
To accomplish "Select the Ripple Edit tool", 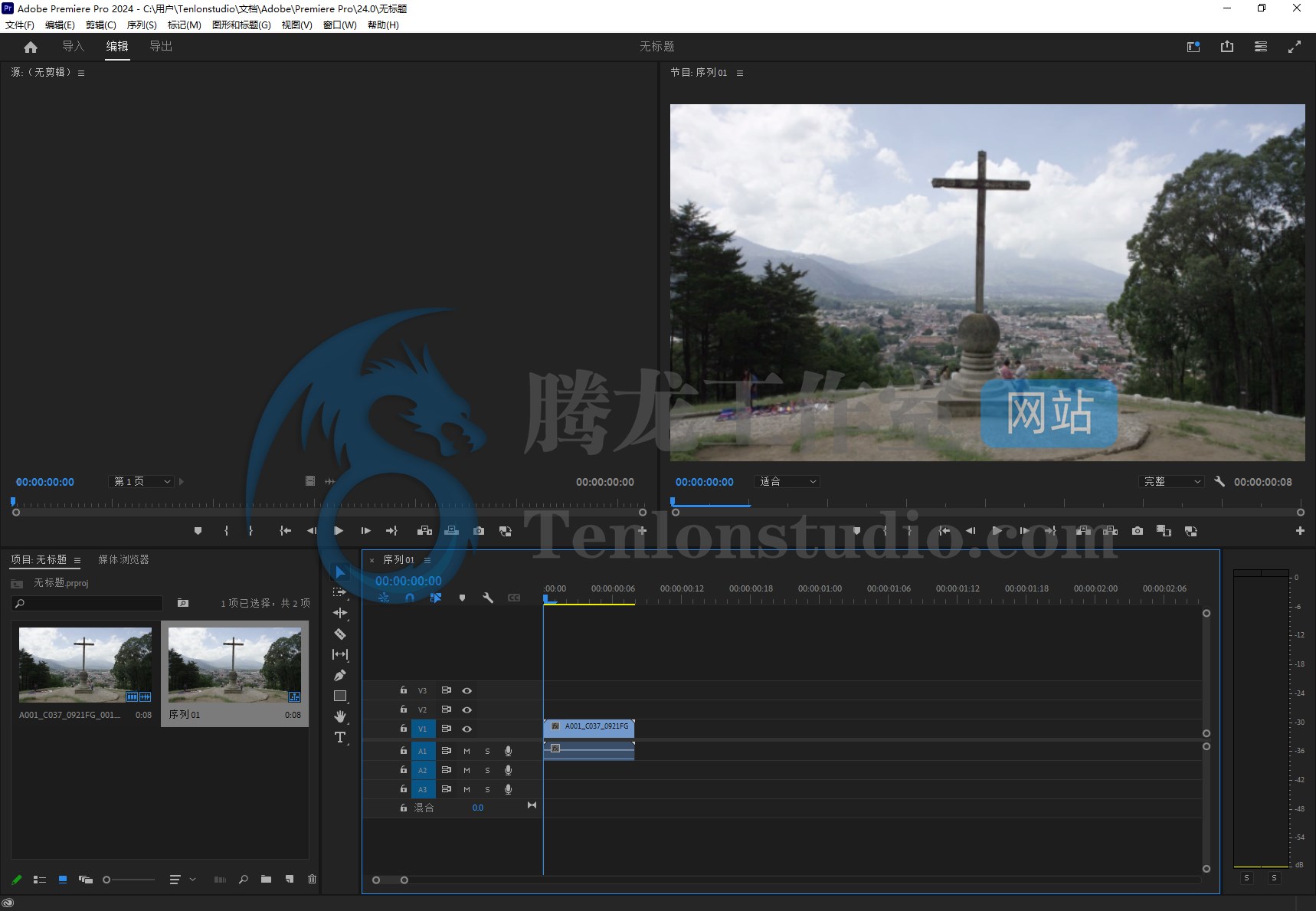I will click(340, 613).
